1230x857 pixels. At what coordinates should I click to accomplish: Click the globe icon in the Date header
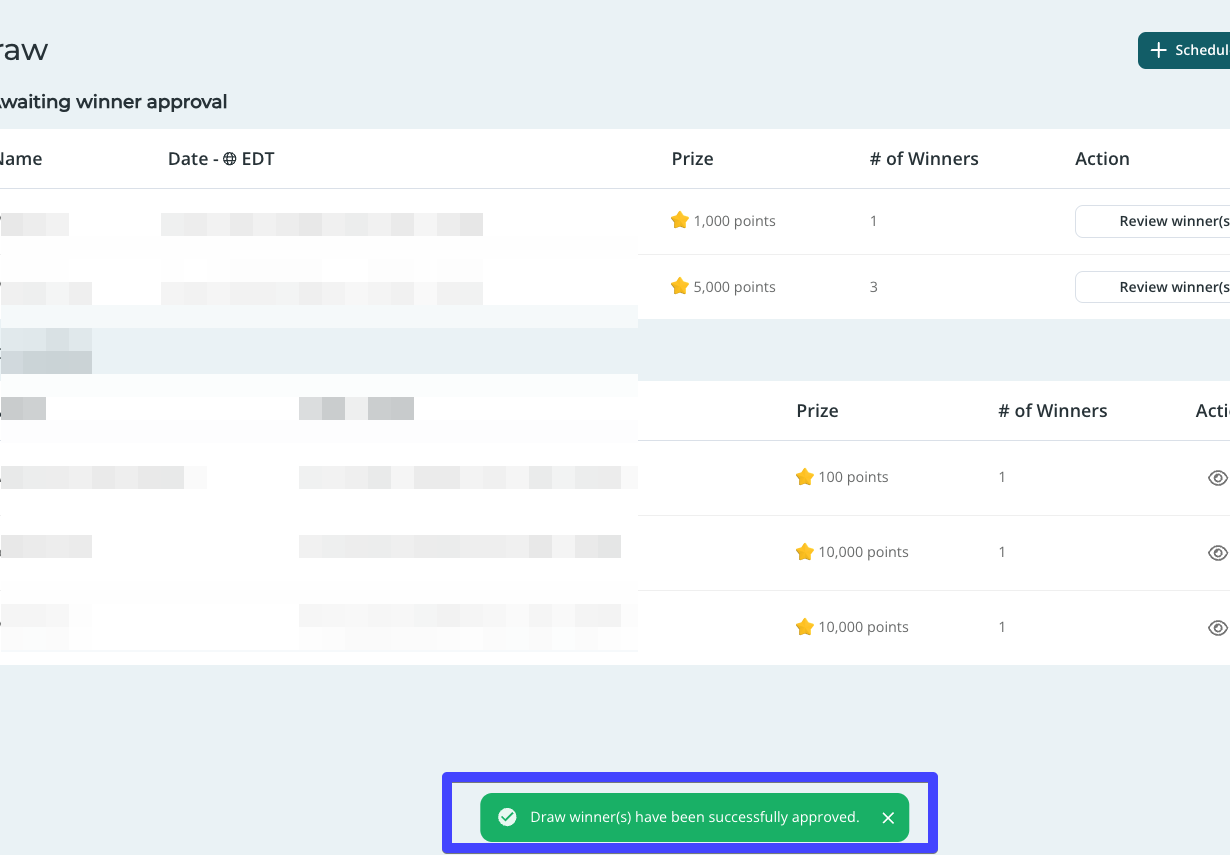point(229,159)
